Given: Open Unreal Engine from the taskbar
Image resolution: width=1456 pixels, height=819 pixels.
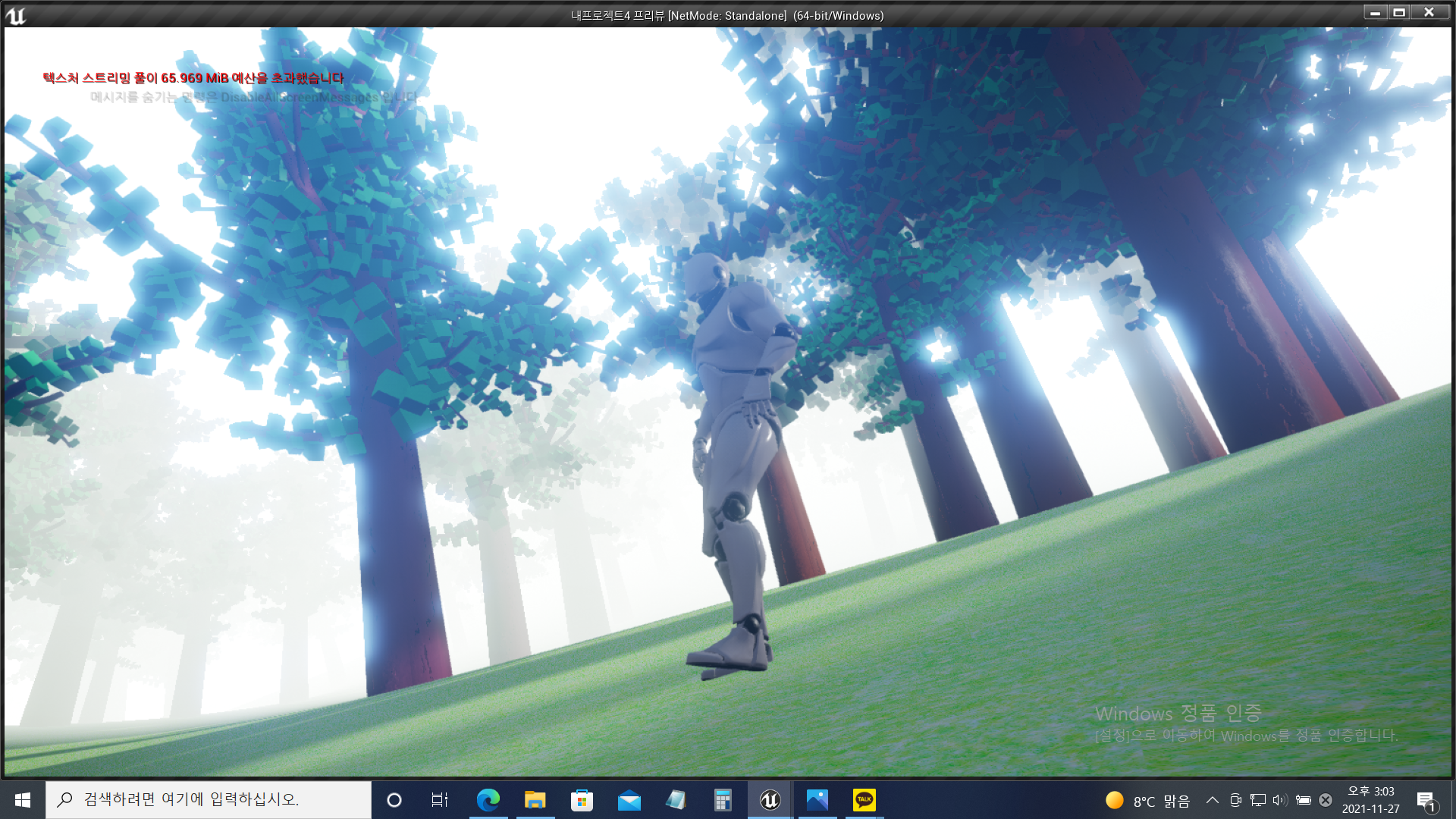Looking at the screenshot, I should click(770, 800).
